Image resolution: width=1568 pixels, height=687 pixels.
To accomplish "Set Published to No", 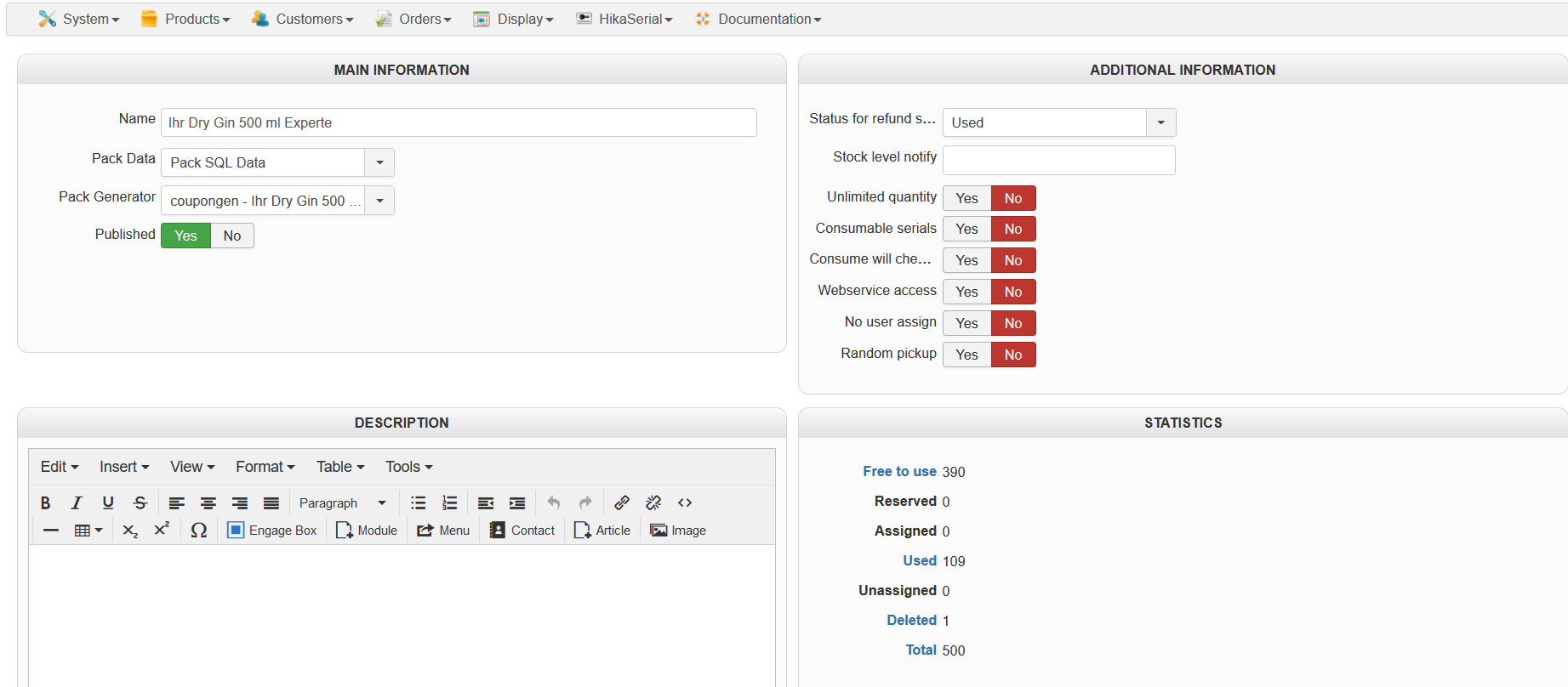I will click(232, 236).
